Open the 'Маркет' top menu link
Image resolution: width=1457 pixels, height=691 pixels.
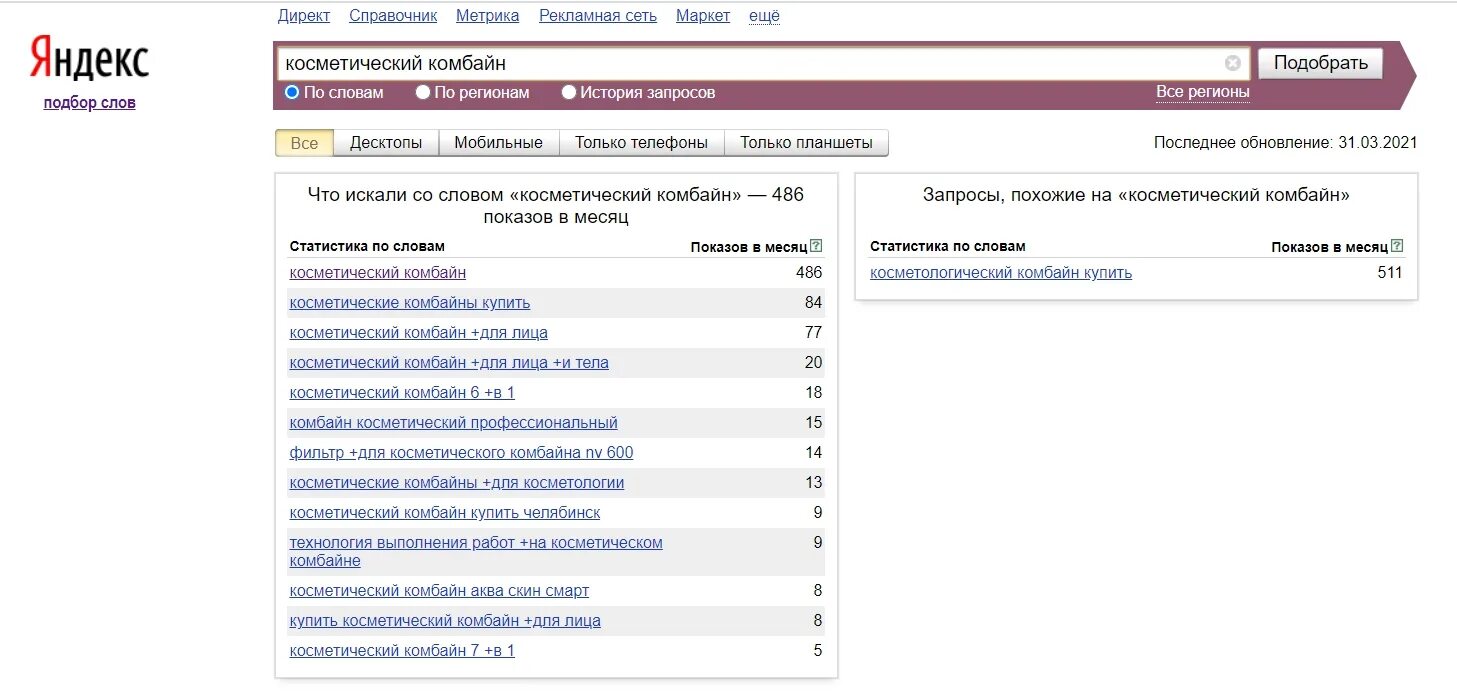point(703,15)
